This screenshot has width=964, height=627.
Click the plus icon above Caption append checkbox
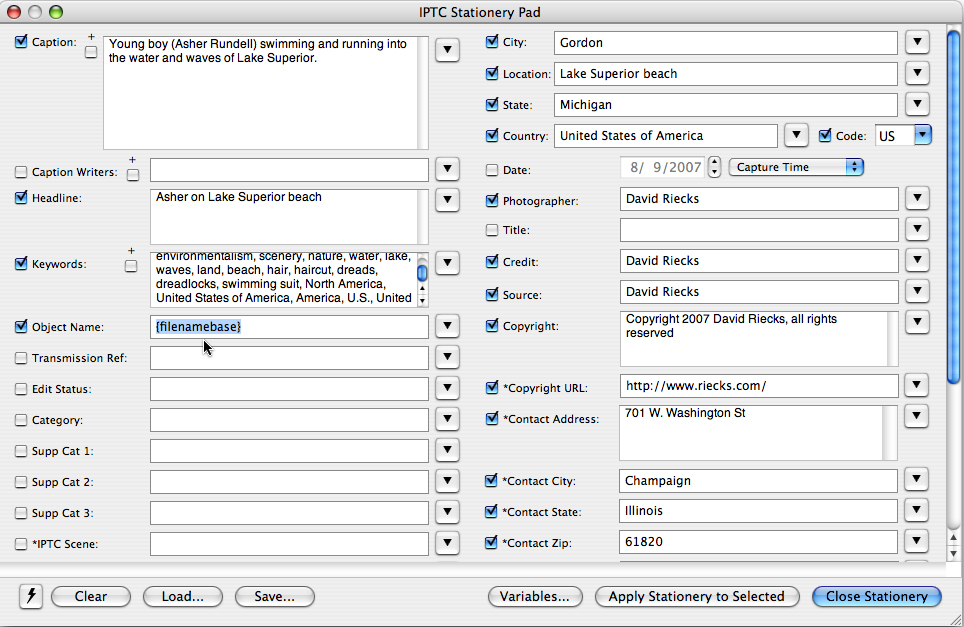91,37
